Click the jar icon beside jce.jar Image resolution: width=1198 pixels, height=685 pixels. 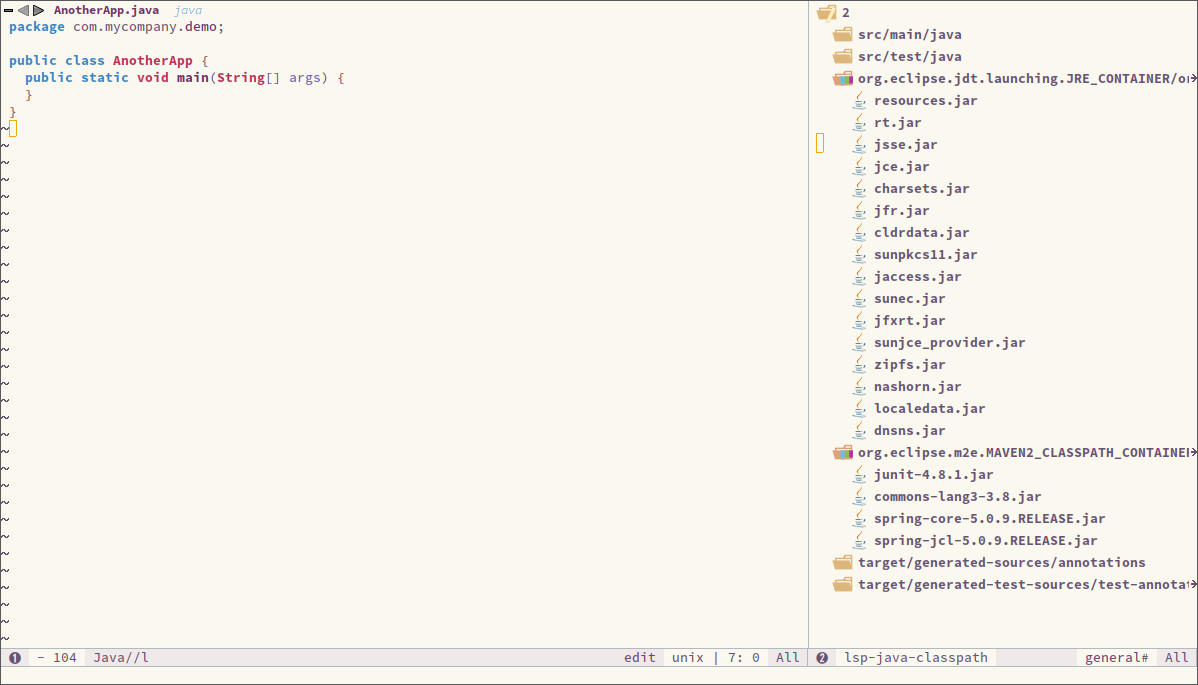(x=860, y=166)
